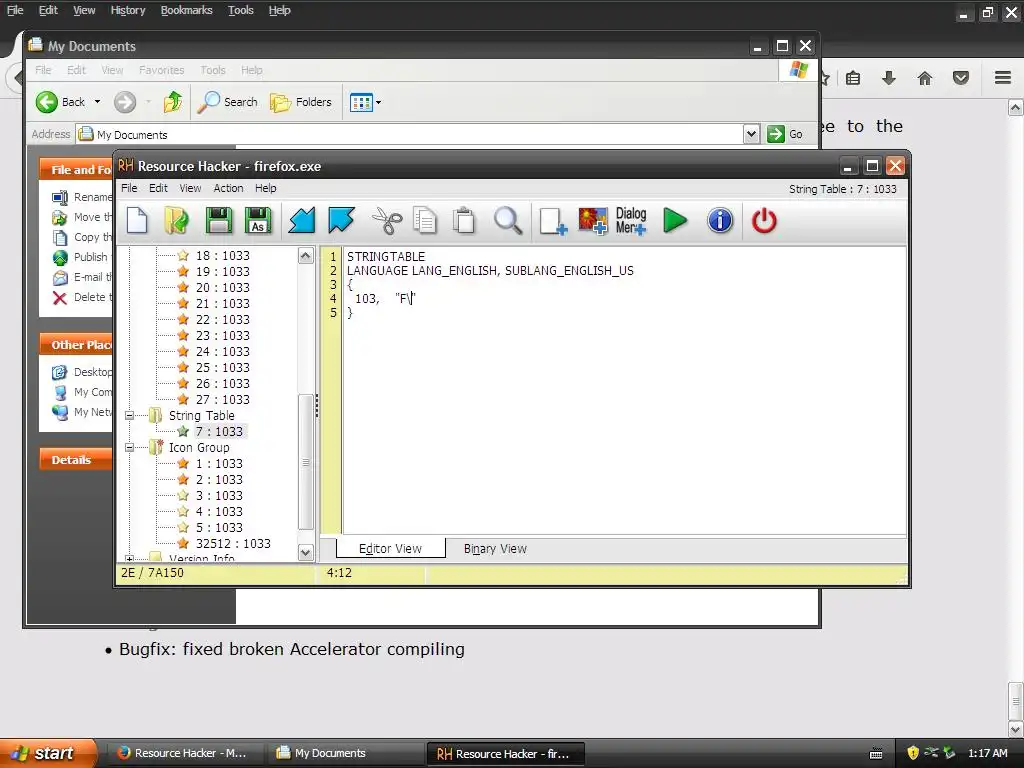Click the Go button next to Address bar
Screen dimensions: 1024x768
[x=785, y=134]
